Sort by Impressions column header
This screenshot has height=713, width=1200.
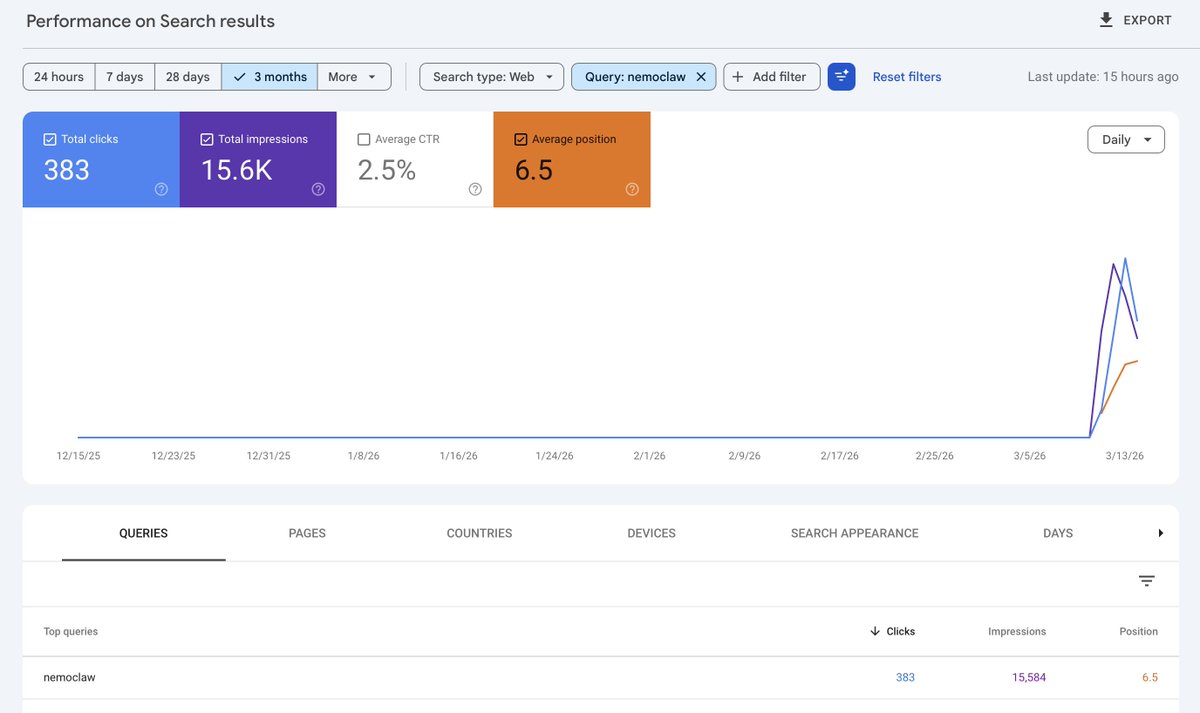(1017, 632)
